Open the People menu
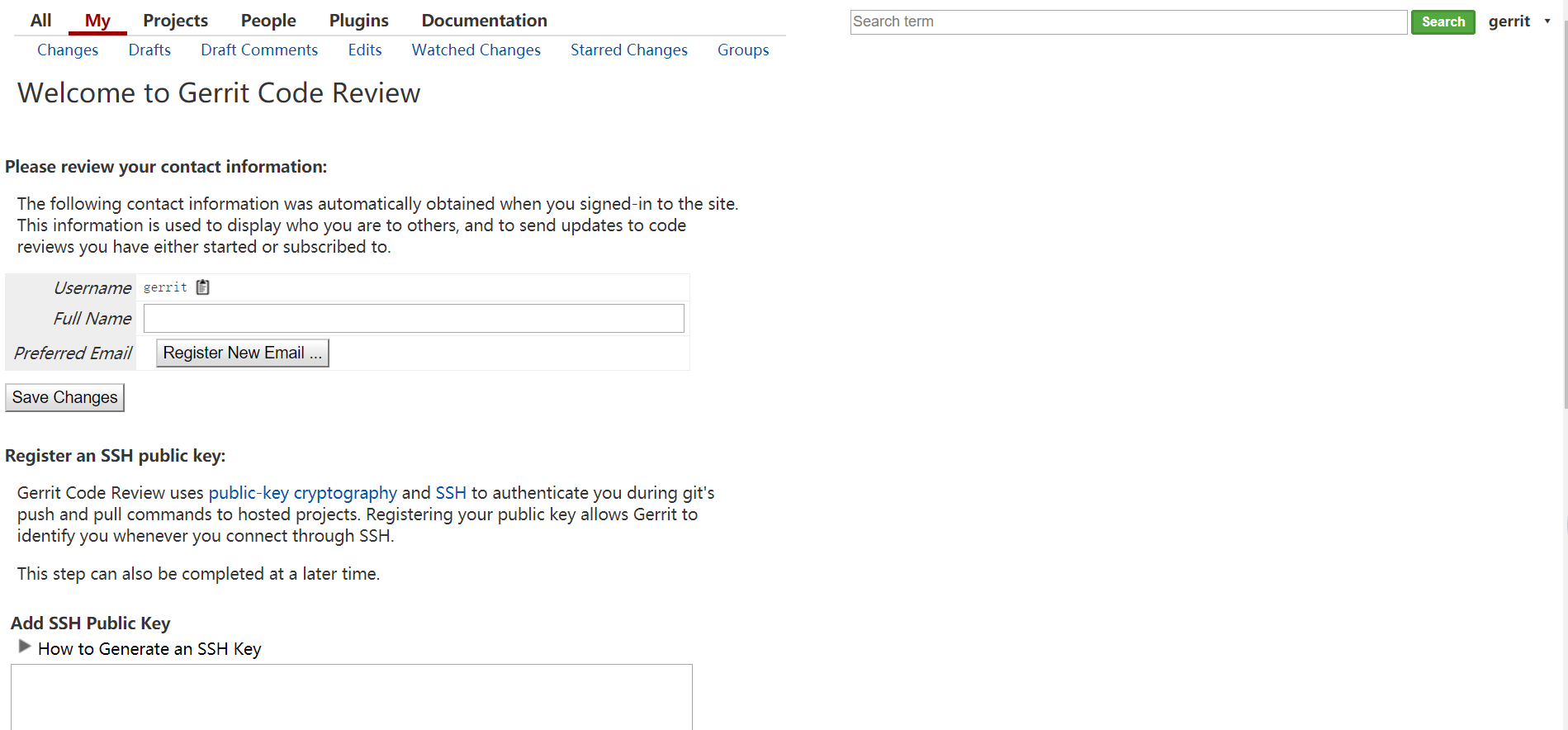 tap(268, 21)
